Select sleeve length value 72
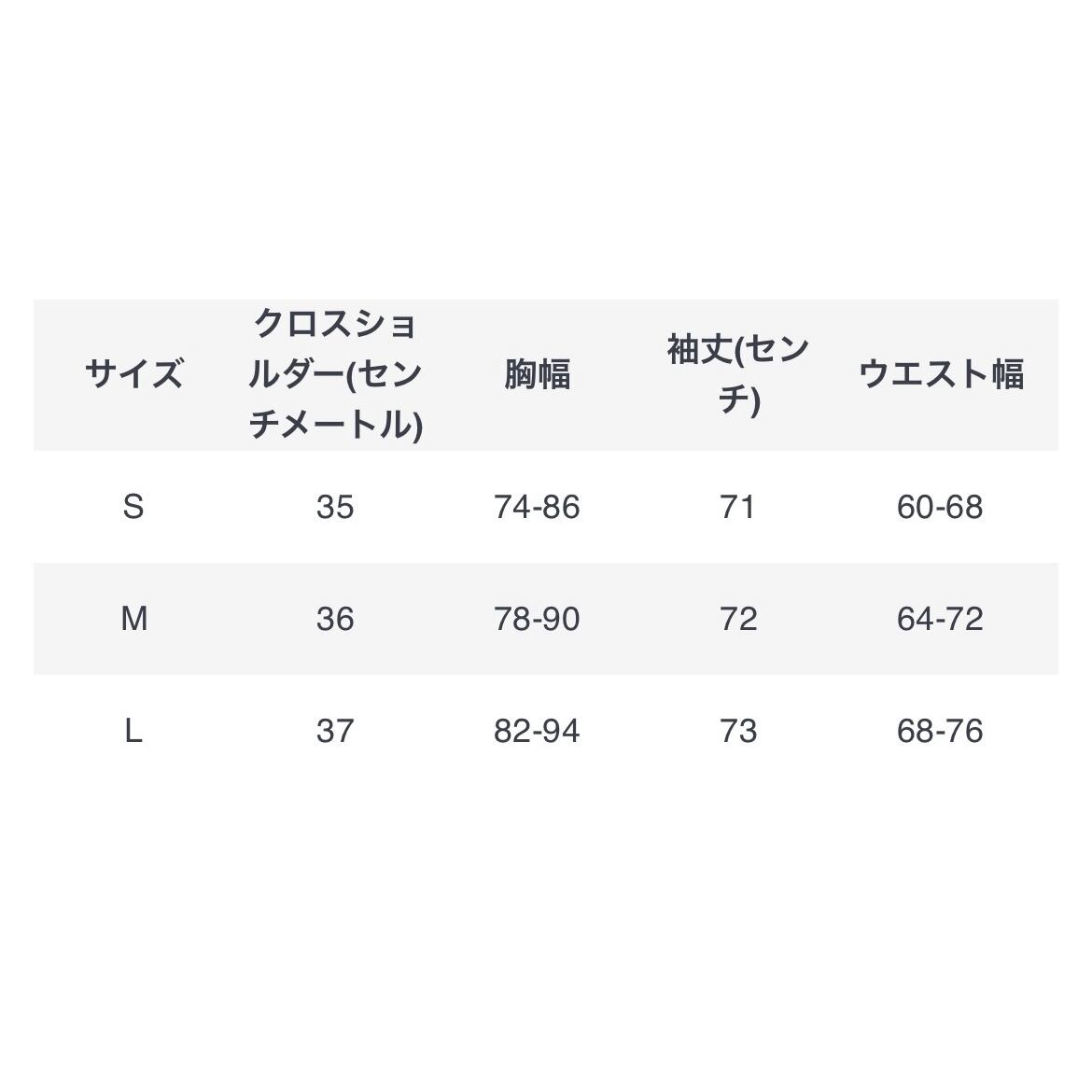 [x=738, y=619]
